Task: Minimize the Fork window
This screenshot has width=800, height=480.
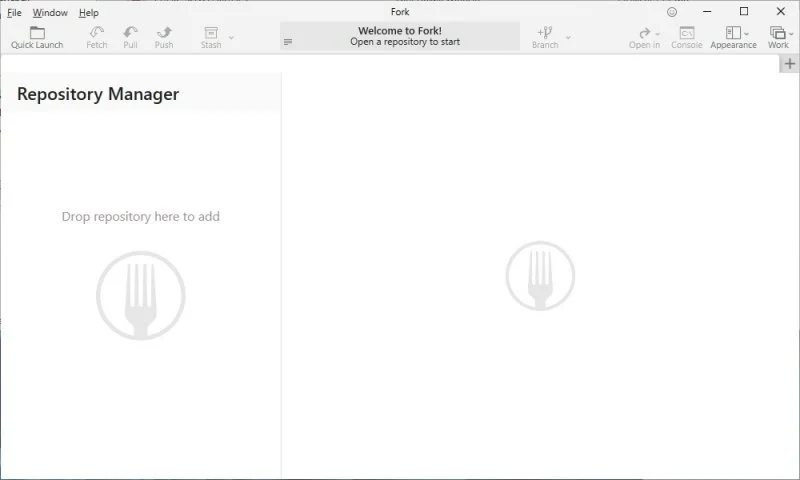Action: pos(707,11)
